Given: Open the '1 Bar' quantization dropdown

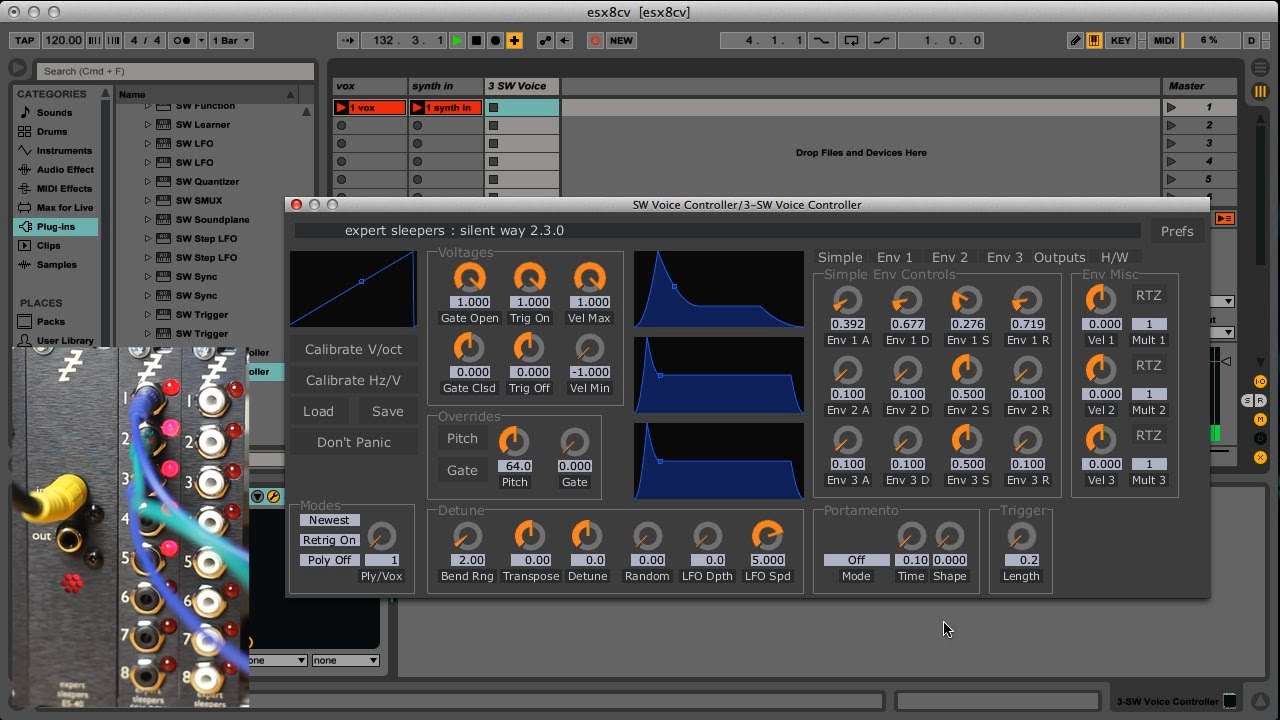Looking at the screenshot, I should pos(231,41).
